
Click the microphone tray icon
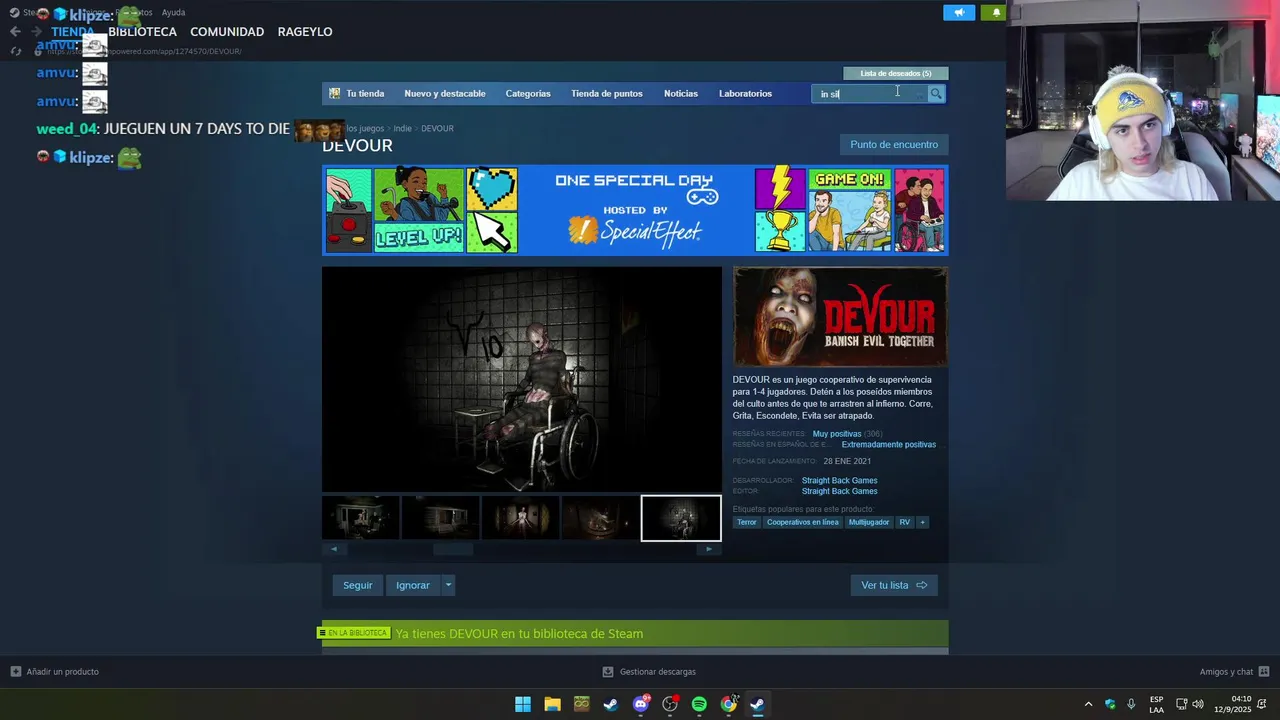[x=1131, y=704]
